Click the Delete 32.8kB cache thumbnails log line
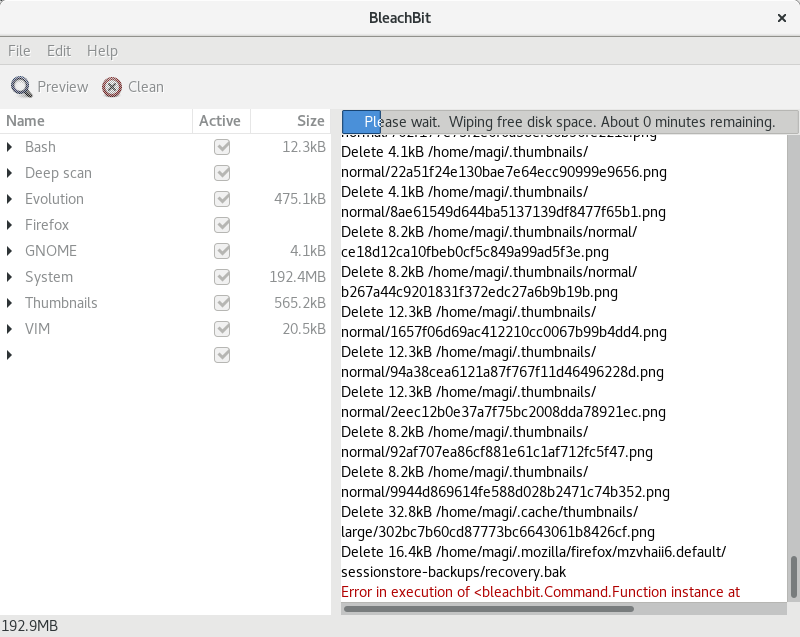 [x=489, y=512]
